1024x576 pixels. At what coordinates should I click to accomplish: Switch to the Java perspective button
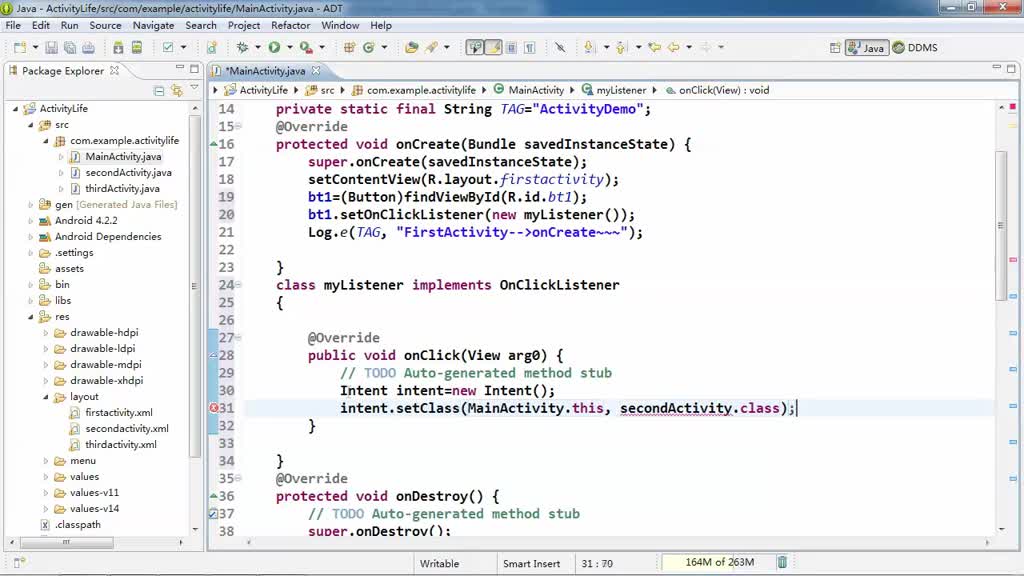(867, 48)
